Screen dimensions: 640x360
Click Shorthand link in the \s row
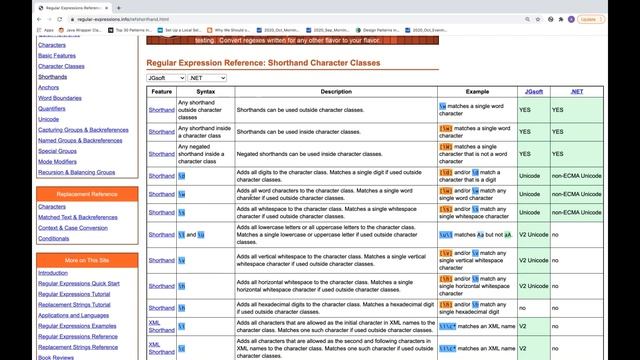coord(162,213)
